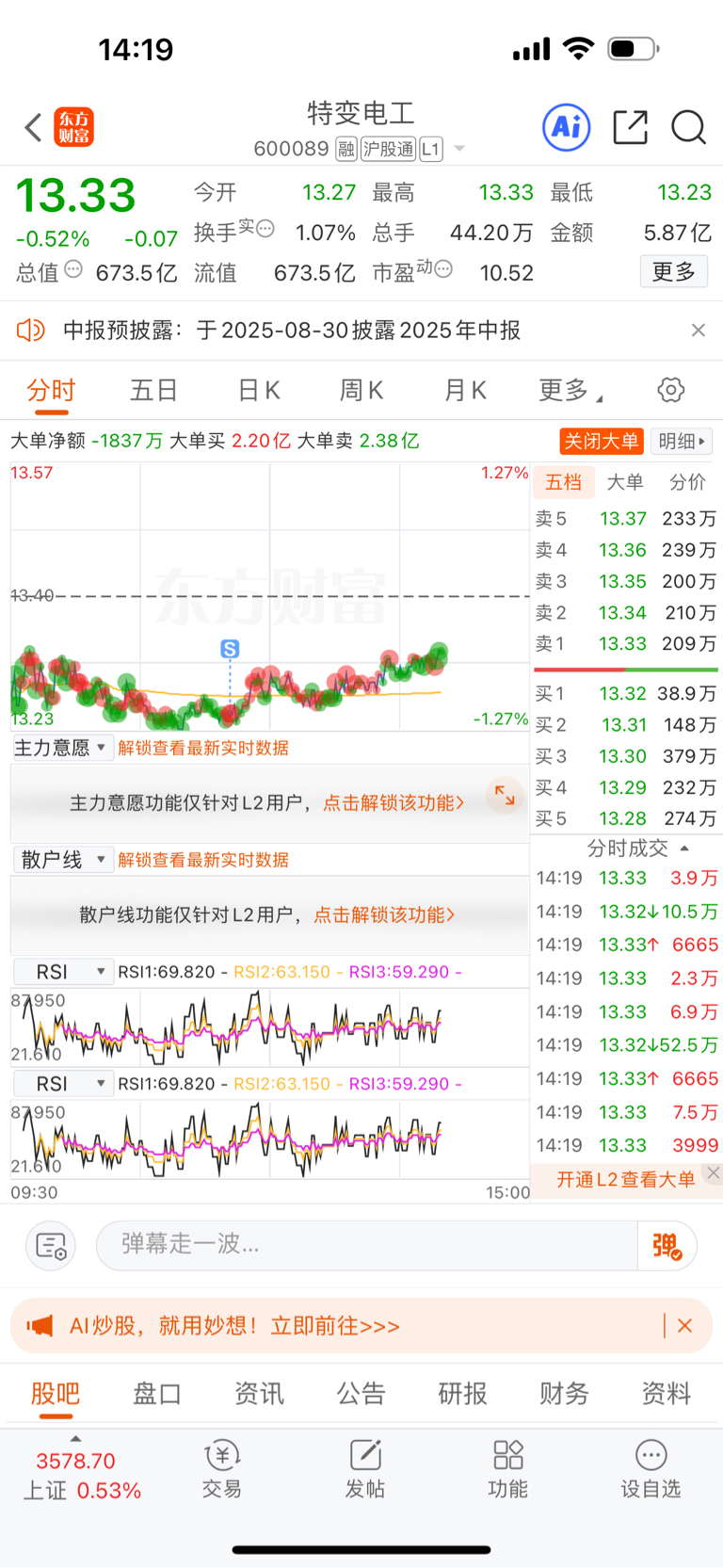Tap AI炒股 立即前往 banner link

[234, 1326]
